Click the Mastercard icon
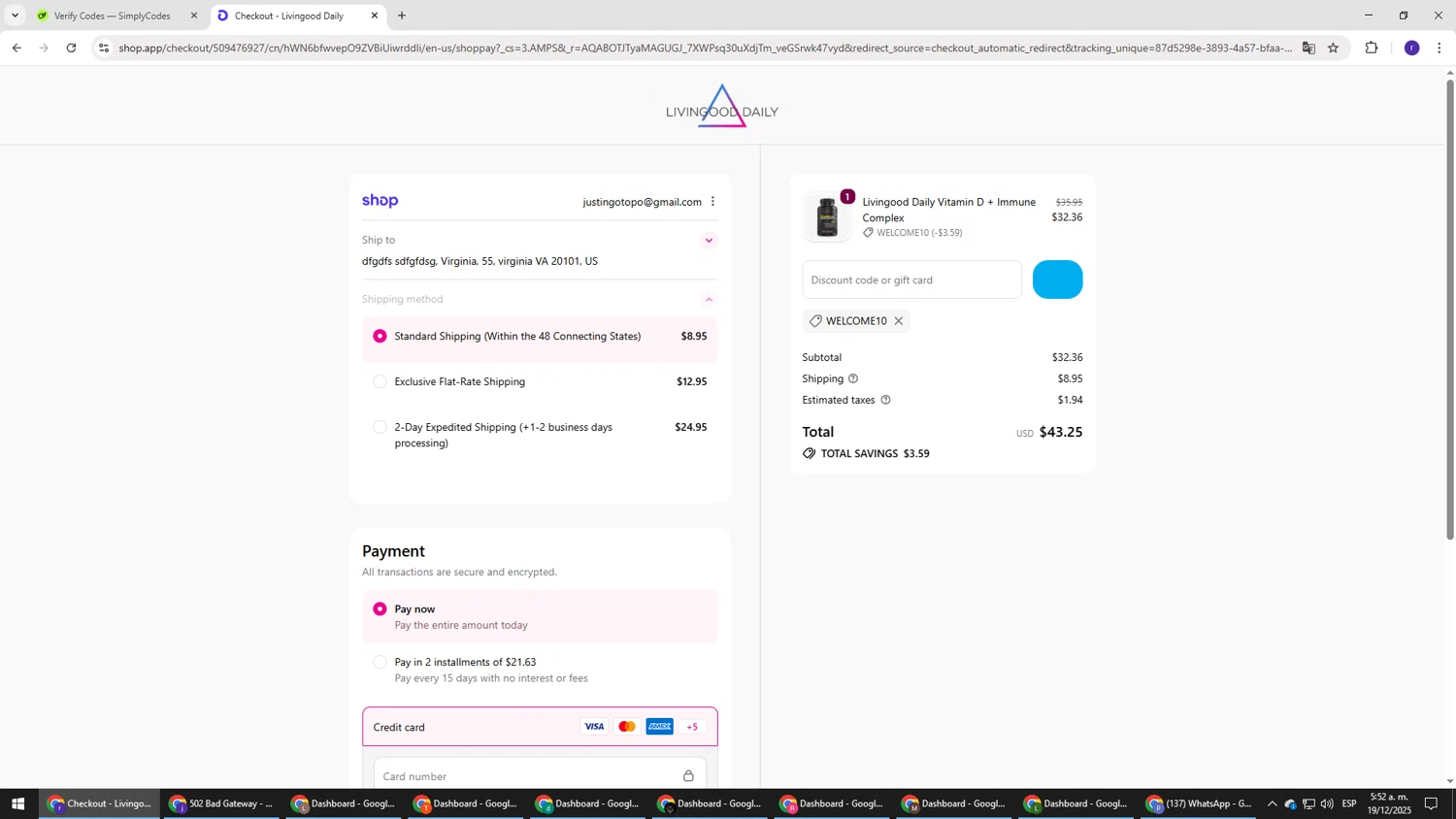 pos(627,727)
